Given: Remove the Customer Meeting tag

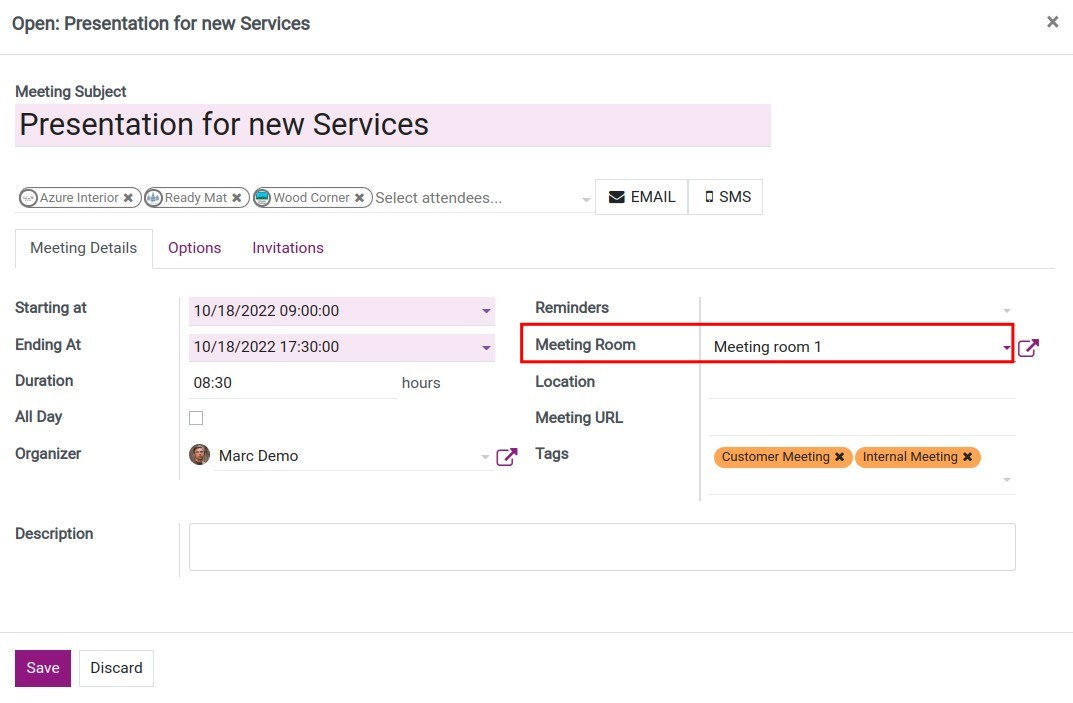Looking at the screenshot, I should [839, 457].
